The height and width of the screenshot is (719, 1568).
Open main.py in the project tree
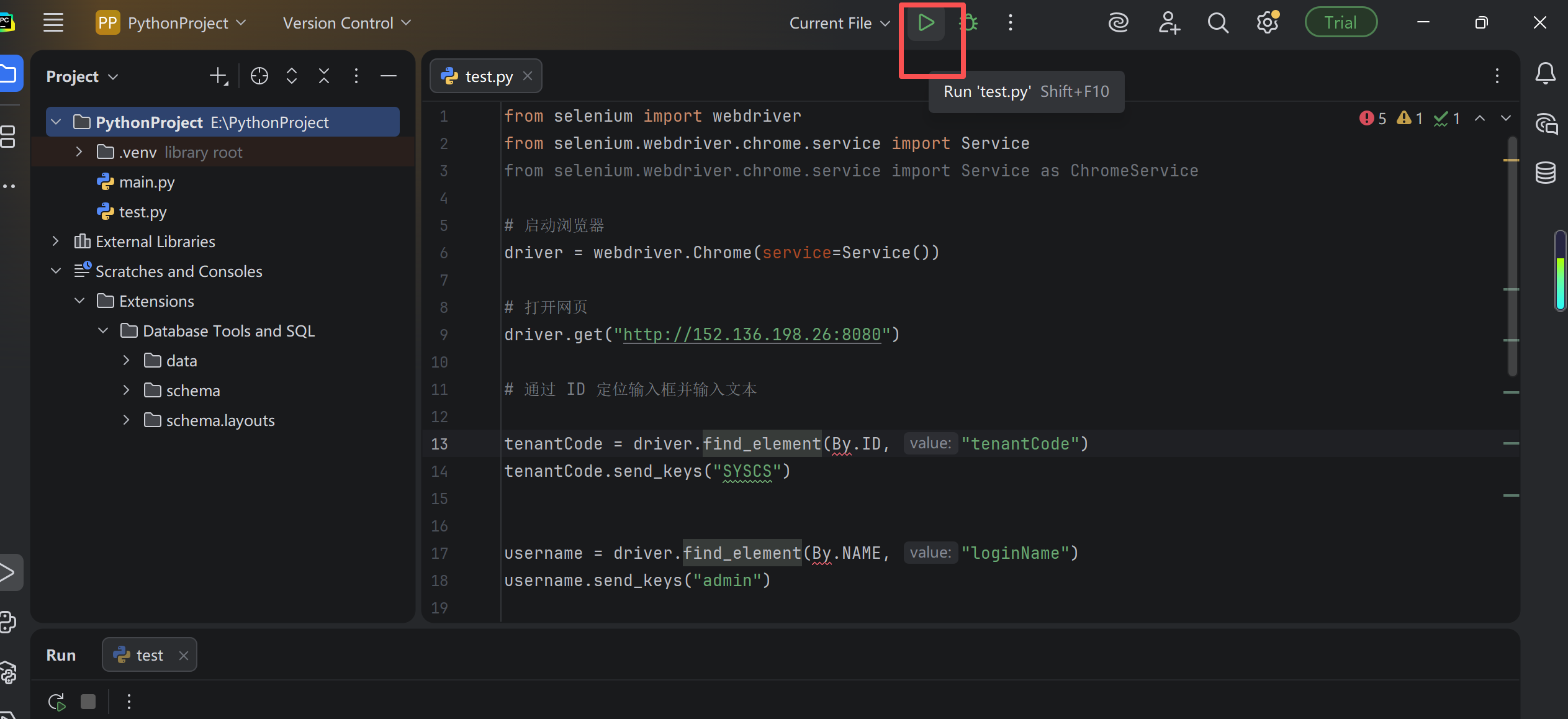[146, 182]
